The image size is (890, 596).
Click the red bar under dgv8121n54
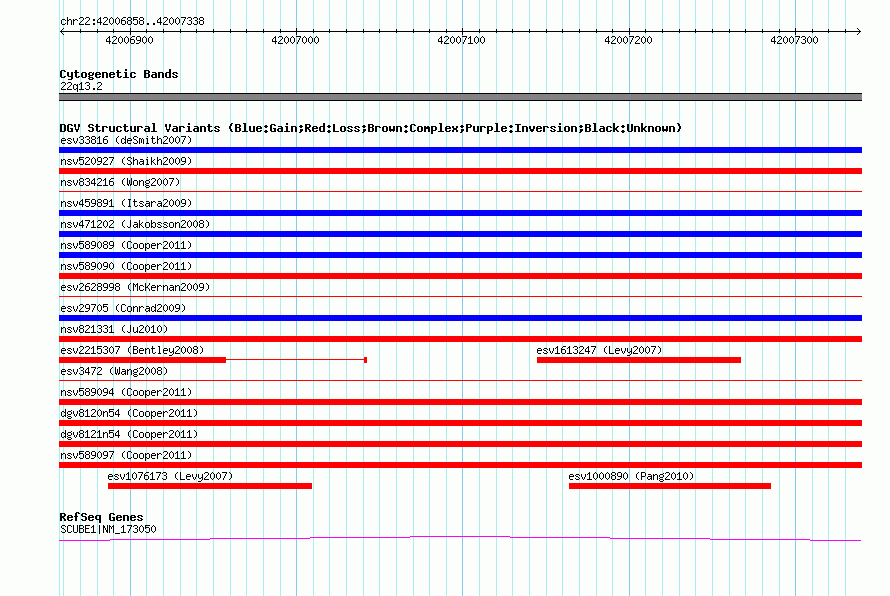pos(460,444)
